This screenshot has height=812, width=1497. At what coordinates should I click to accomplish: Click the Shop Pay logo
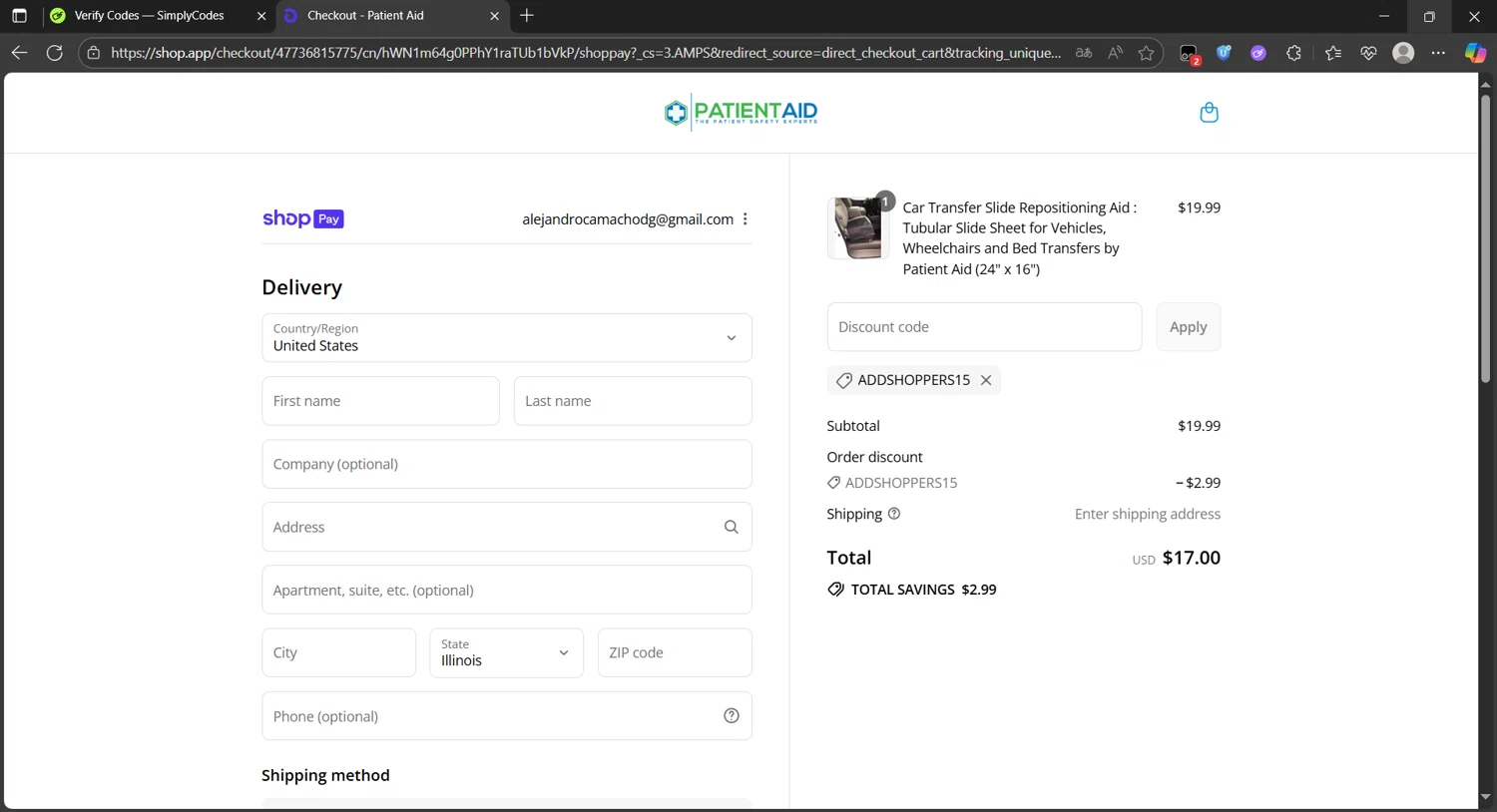[x=302, y=218]
